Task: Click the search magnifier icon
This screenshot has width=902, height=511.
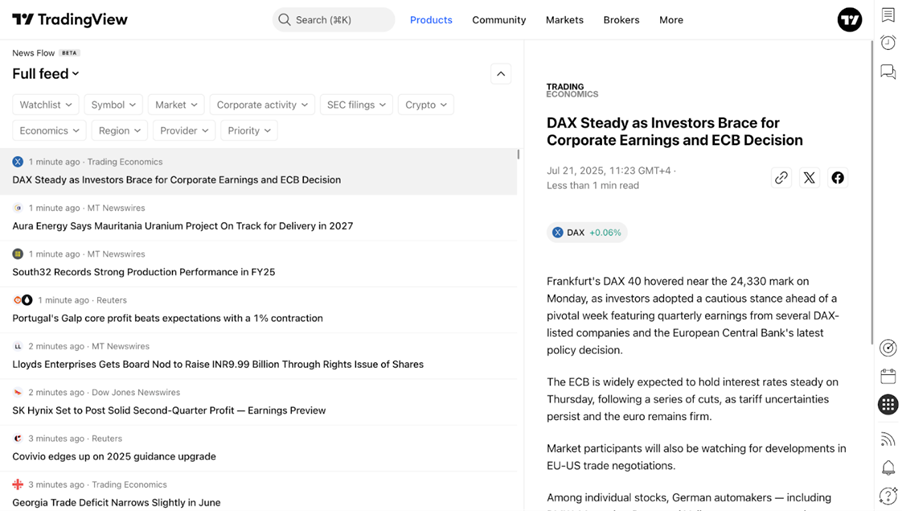Action: point(284,20)
